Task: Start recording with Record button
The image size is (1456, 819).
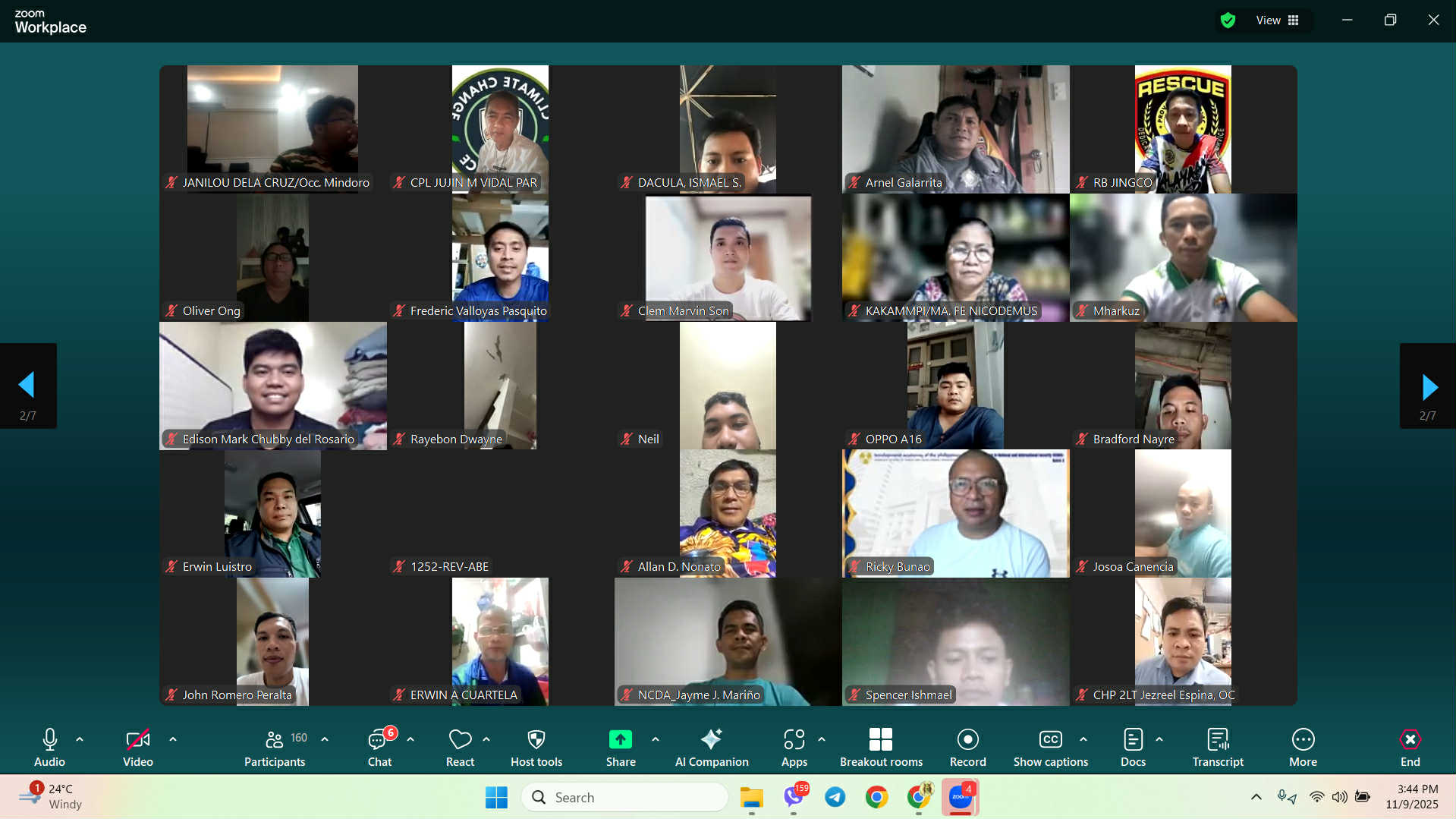Action: click(x=968, y=748)
